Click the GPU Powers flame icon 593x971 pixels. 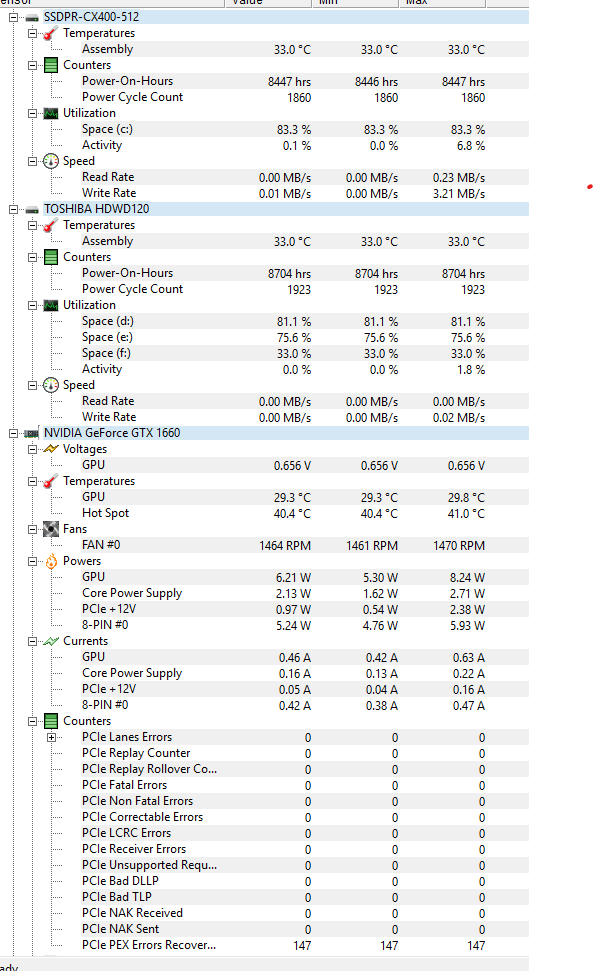[x=51, y=561]
